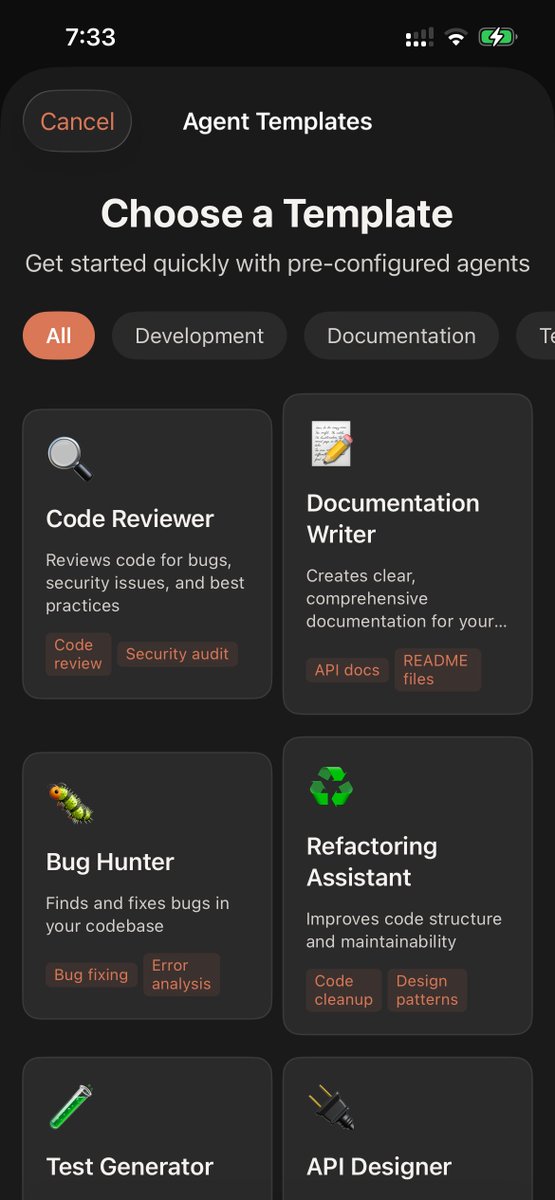The width and height of the screenshot is (555, 1200).
Task: Tap the magnifying glass Code Reviewer icon
Action: click(x=70, y=459)
